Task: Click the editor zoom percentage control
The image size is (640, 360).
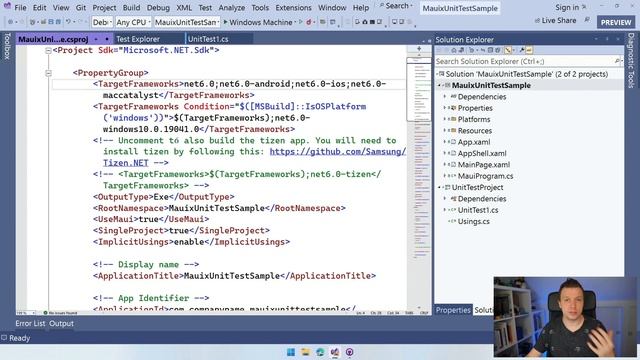Action: tap(25, 313)
